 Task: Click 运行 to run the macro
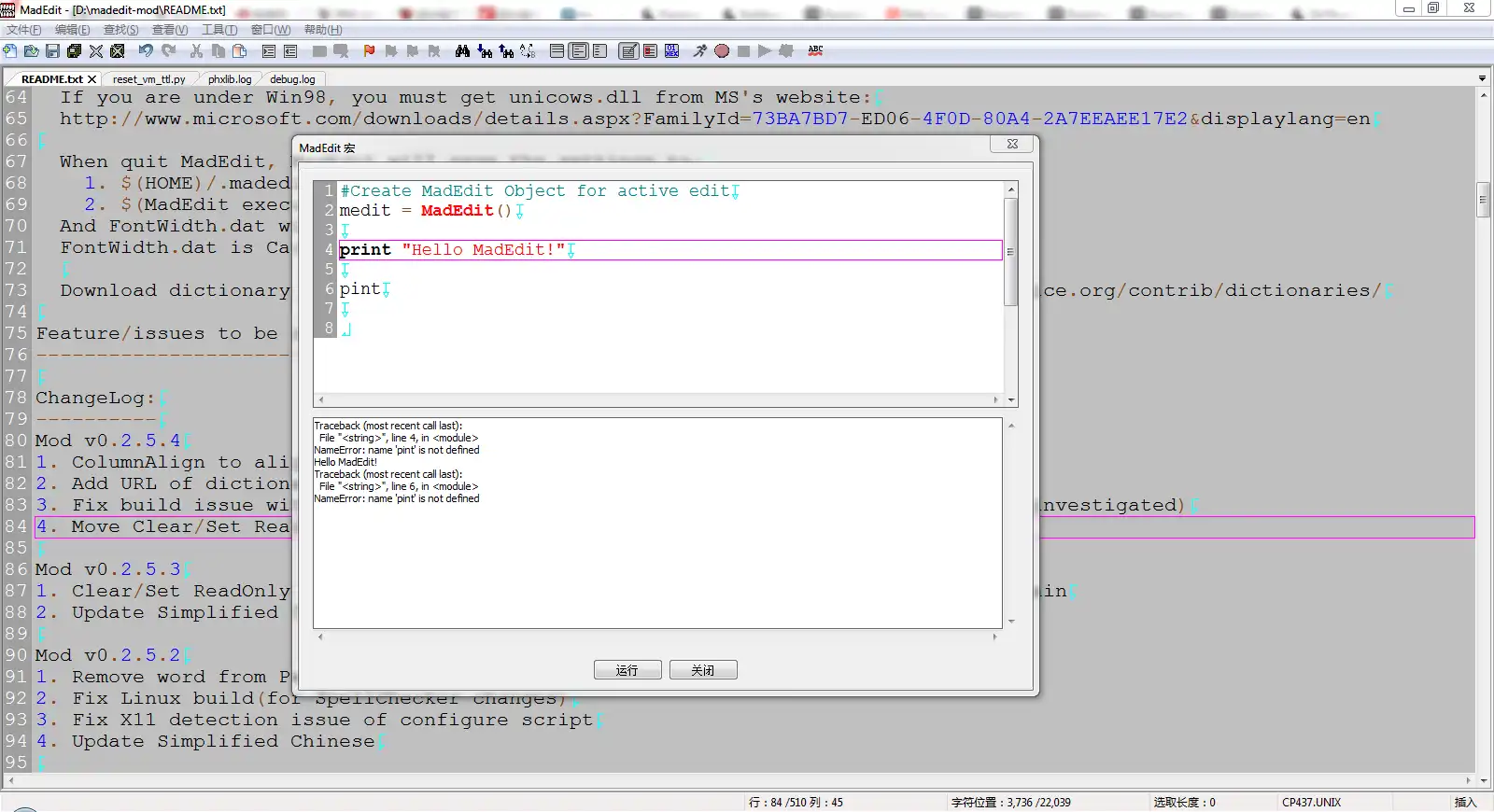[x=627, y=670]
